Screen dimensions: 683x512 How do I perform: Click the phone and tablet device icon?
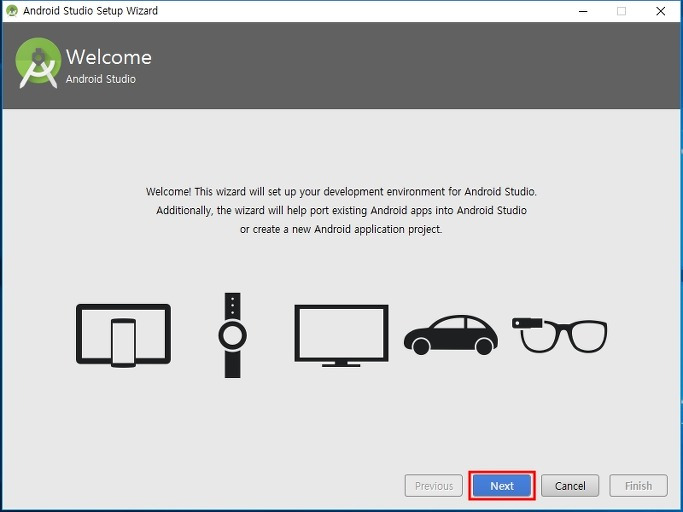123,336
